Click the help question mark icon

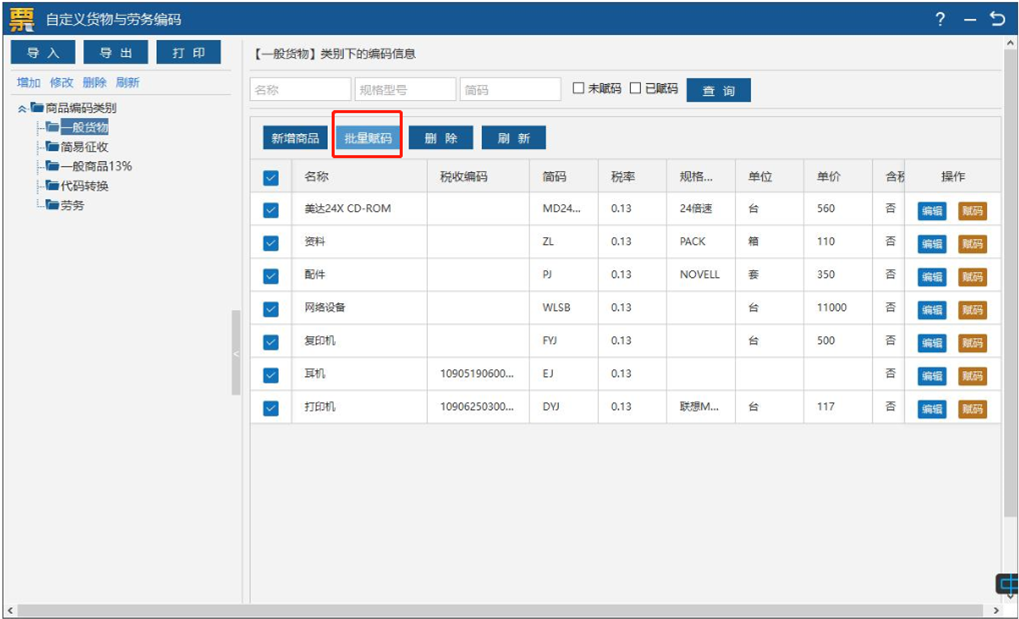pos(940,19)
